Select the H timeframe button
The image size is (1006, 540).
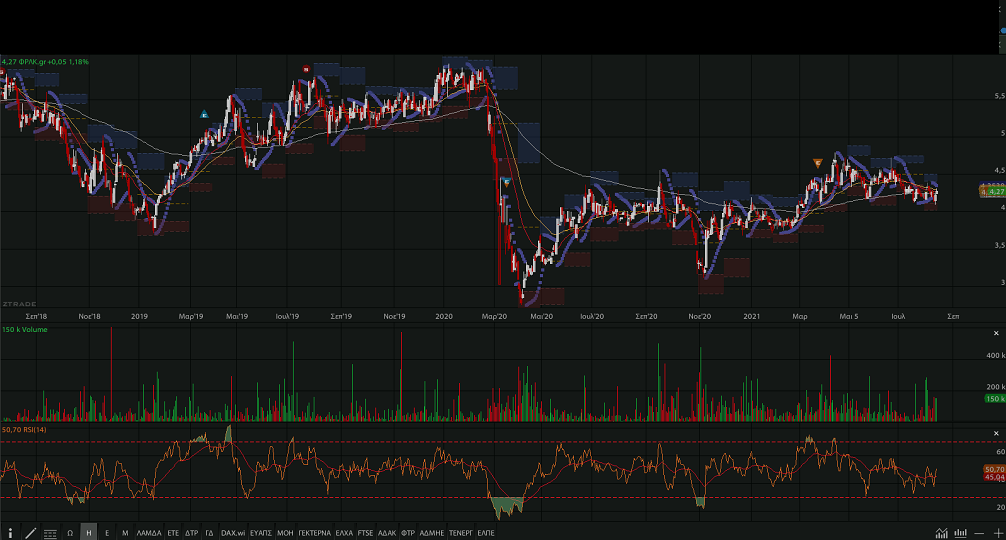[x=89, y=533]
